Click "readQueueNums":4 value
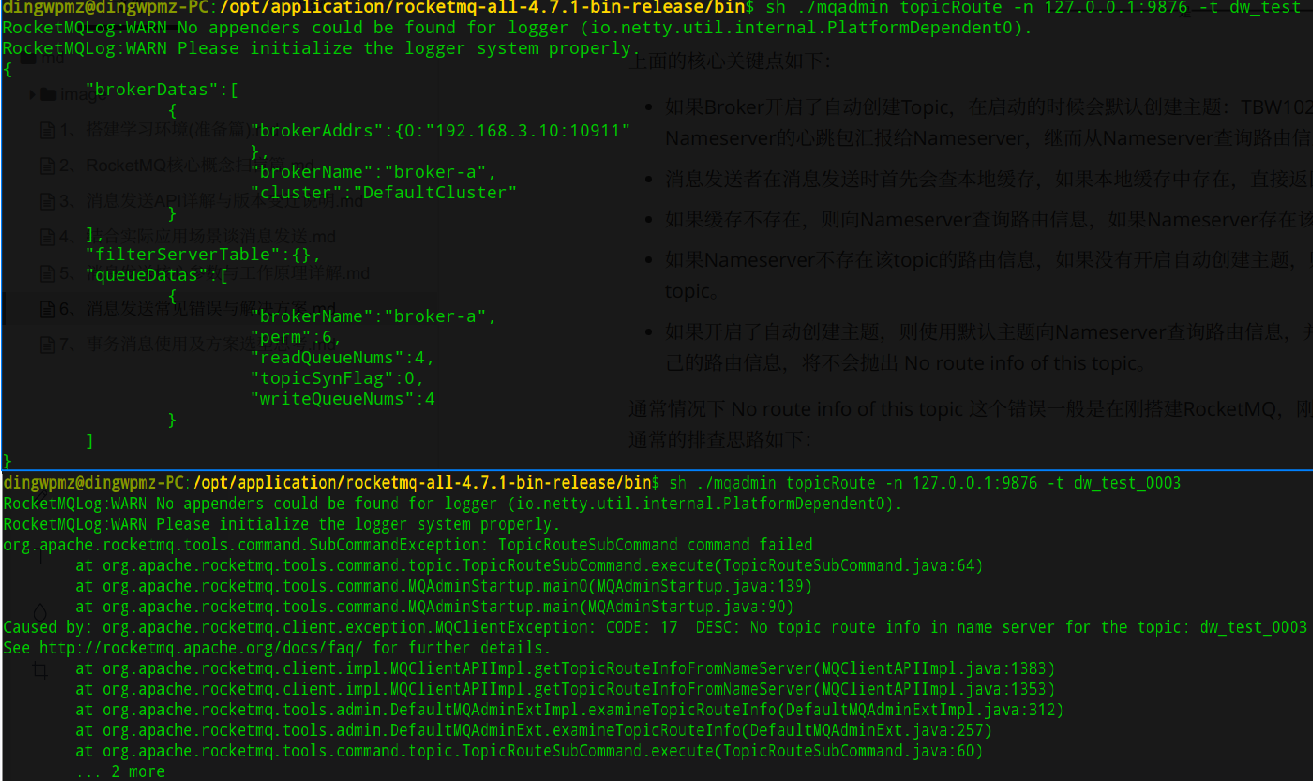 [x=343, y=357]
